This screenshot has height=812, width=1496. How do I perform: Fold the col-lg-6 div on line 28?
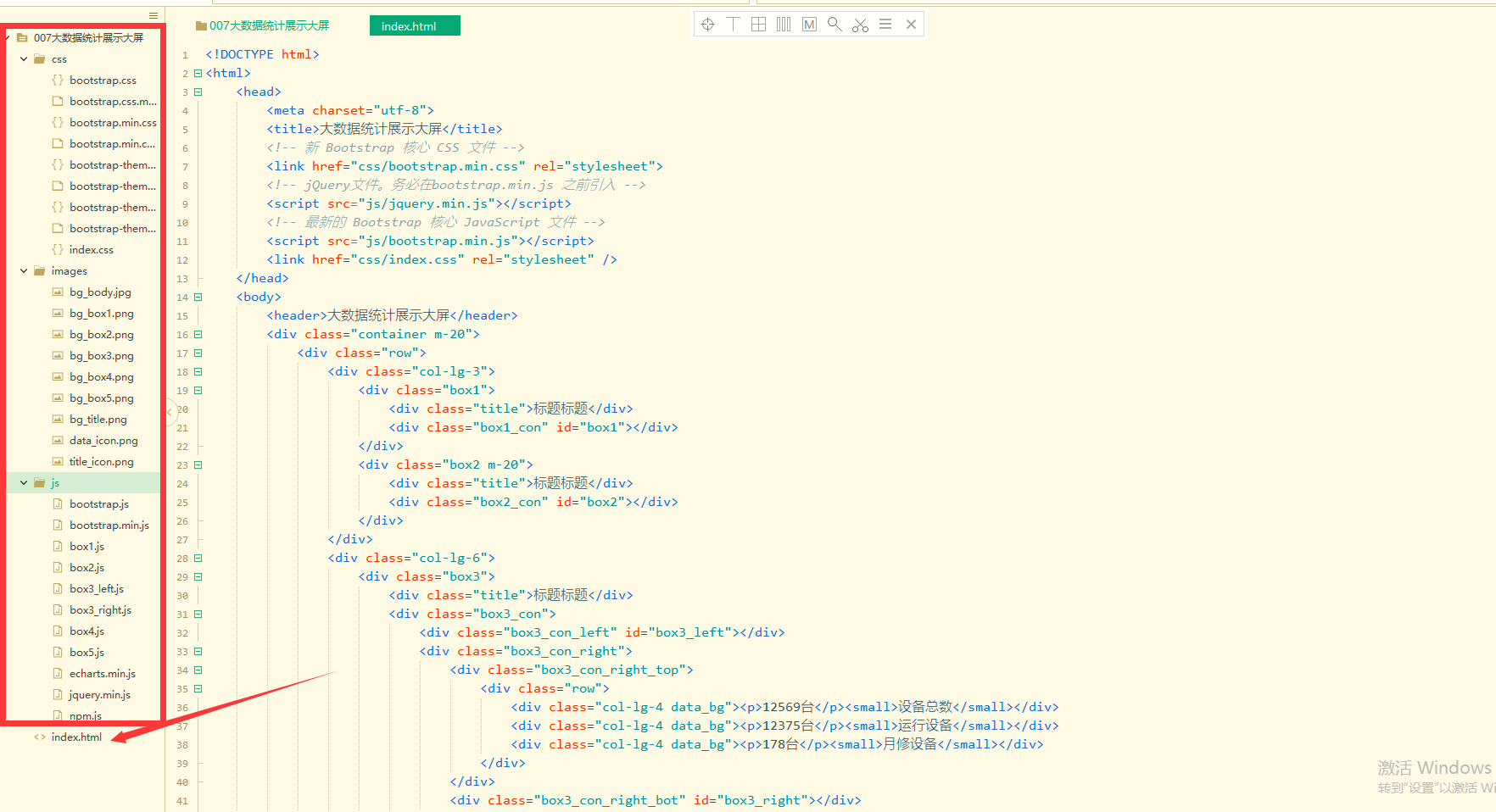click(198, 558)
